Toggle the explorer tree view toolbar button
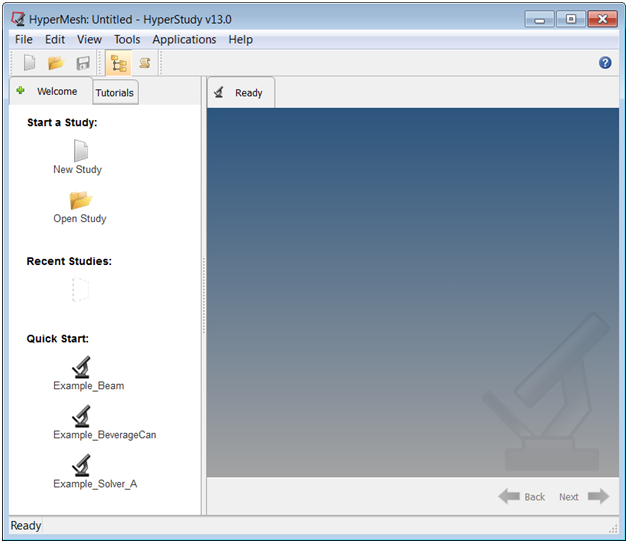The height and width of the screenshot is (543, 628). pyautogui.click(x=118, y=63)
